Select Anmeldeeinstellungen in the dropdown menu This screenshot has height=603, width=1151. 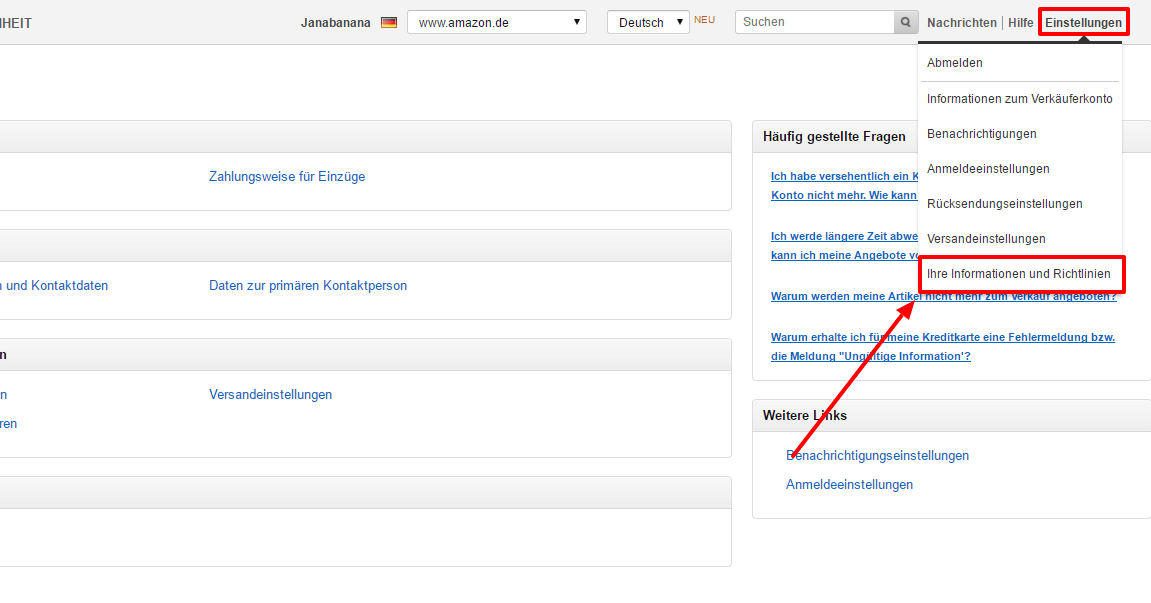pos(988,169)
